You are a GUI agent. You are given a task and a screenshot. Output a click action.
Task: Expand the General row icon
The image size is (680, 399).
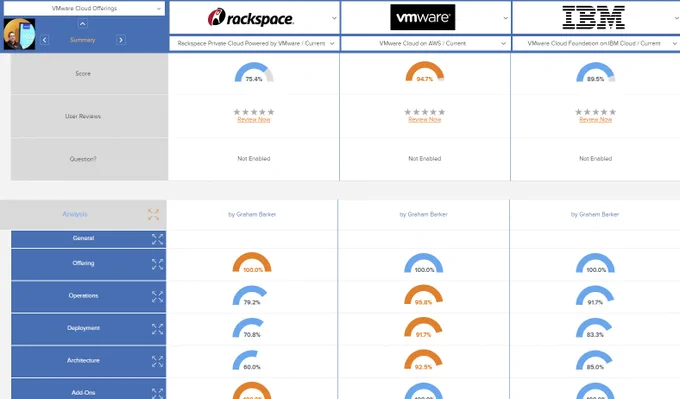point(157,239)
